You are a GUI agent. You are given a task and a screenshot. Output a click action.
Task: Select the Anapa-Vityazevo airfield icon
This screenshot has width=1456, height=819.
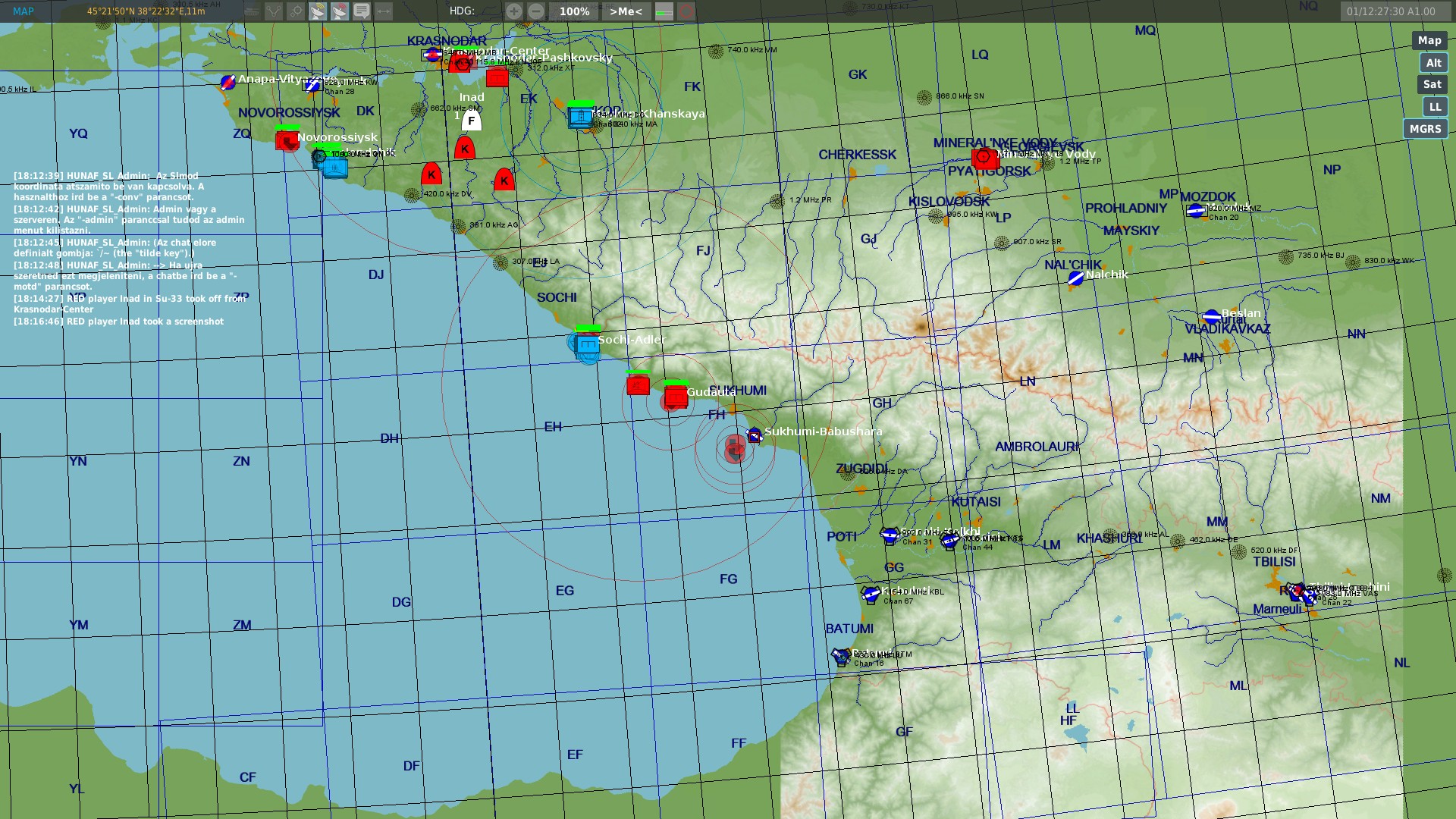click(227, 82)
